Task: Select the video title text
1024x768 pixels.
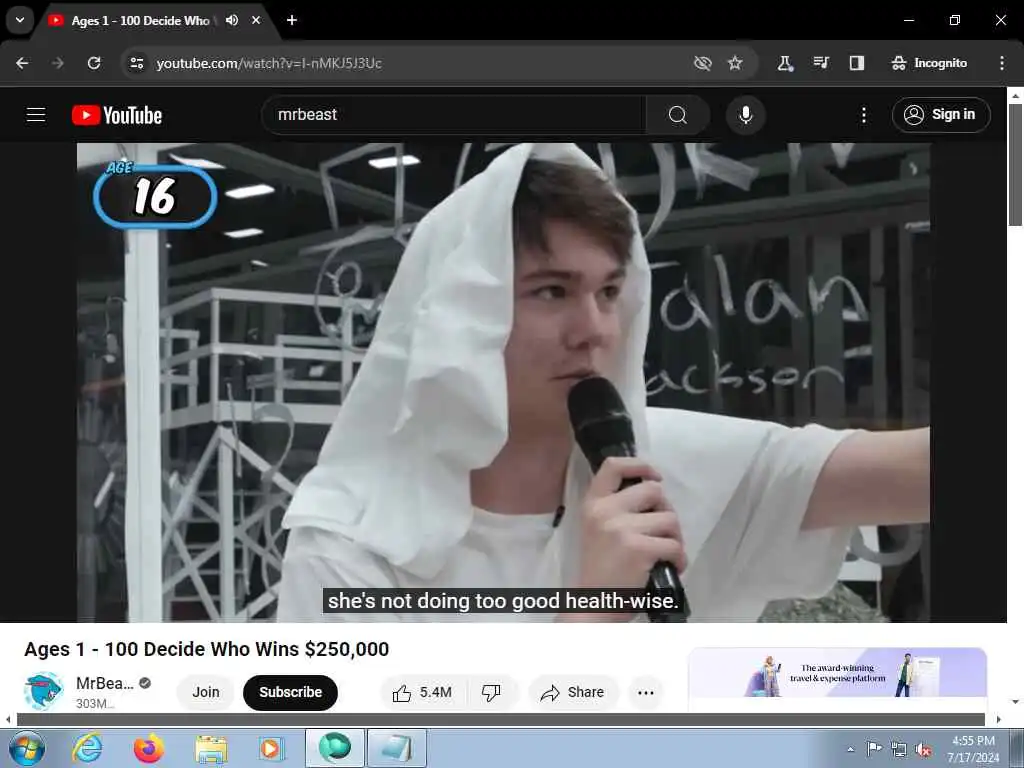Action: click(206, 649)
